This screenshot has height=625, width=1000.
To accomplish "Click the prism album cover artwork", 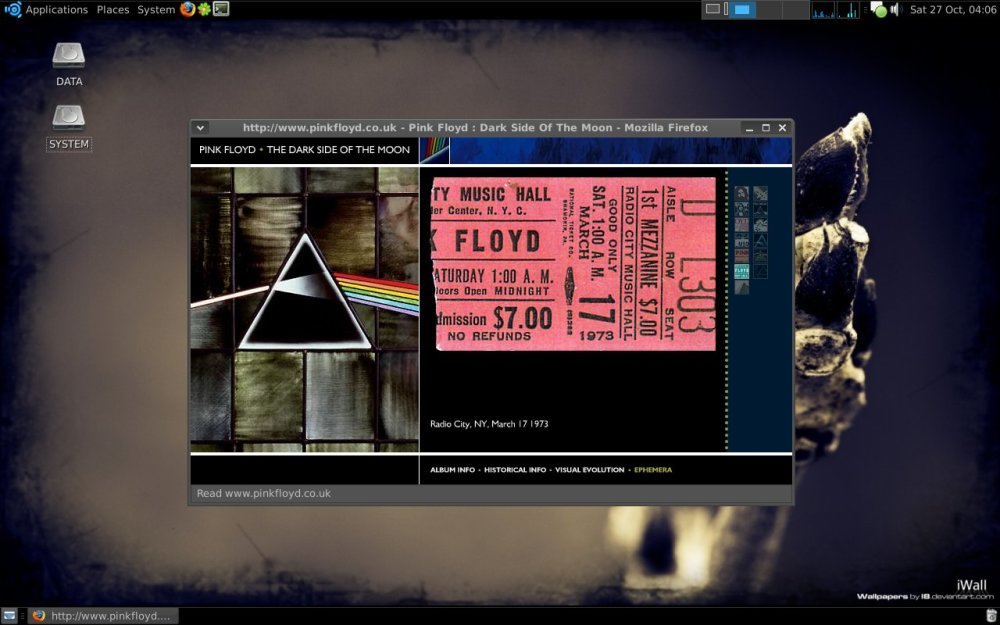I will pos(305,309).
